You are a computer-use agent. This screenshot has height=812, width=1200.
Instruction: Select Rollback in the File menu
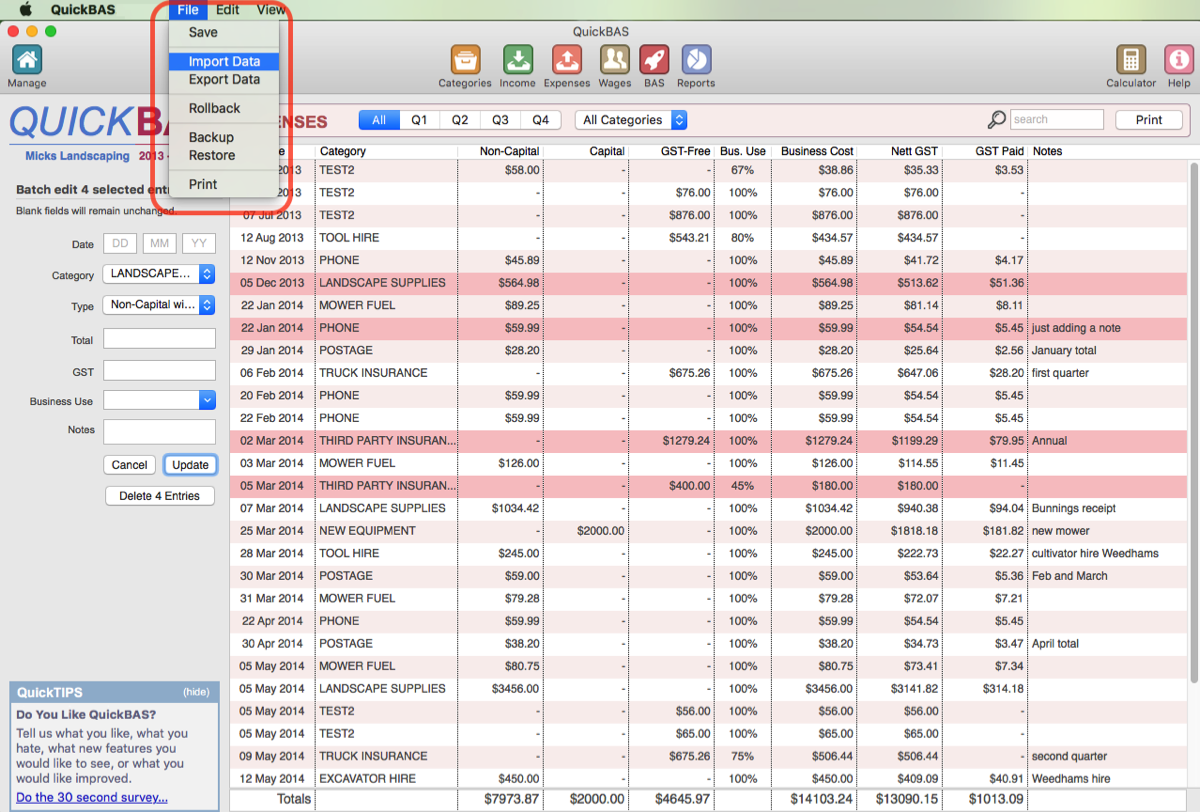(x=214, y=108)
